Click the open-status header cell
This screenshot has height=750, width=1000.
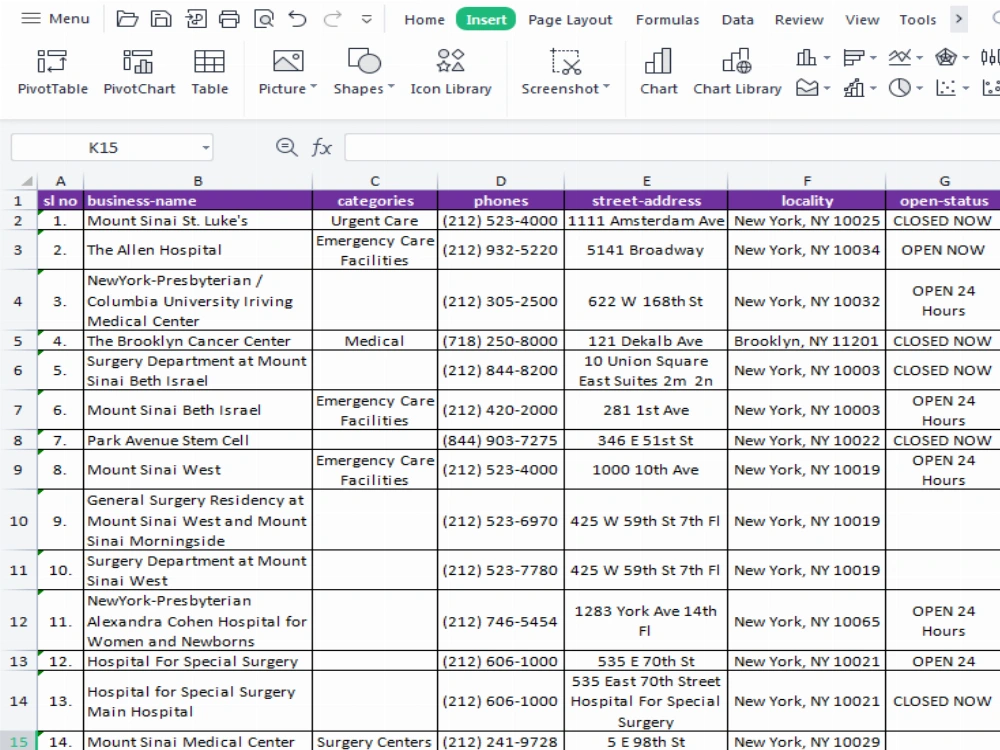[x=943, y=200]
